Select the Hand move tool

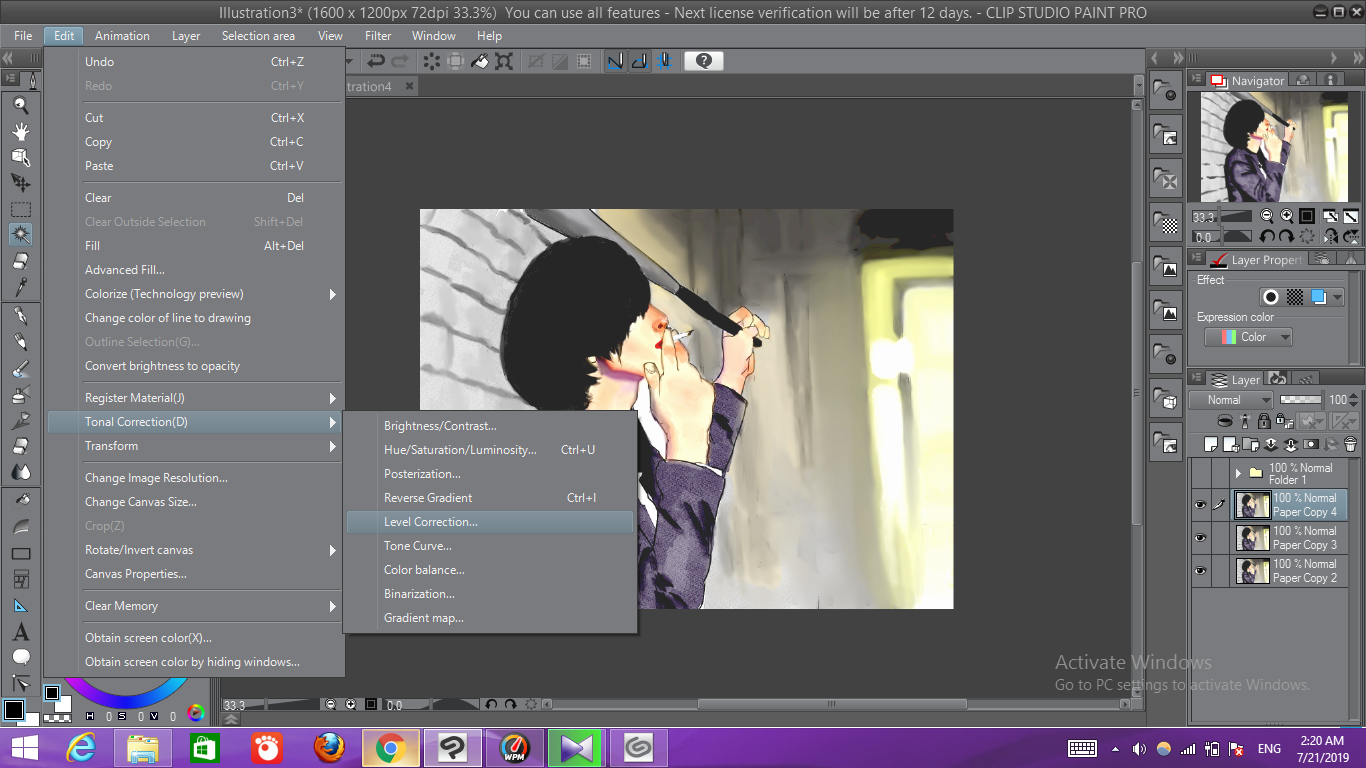[20, 131]
